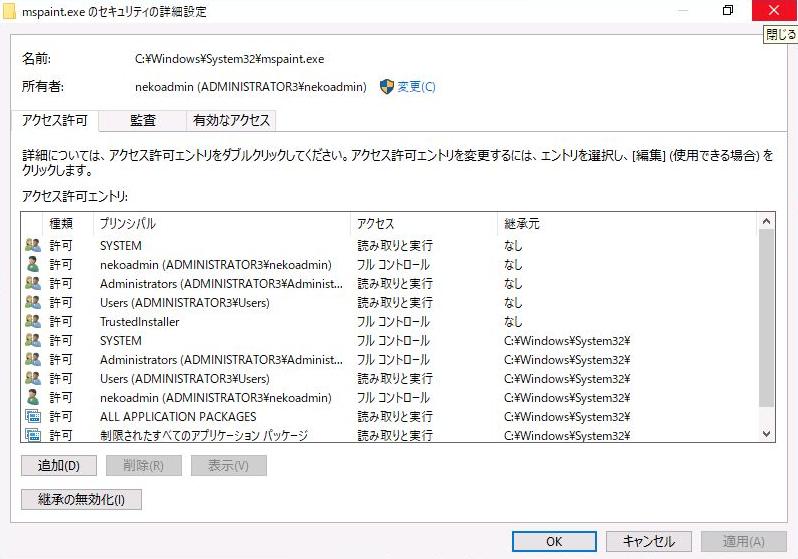This screenshot has height=559, width=798.
Task: Click the icon of the inherited SYSTEM フル コントロール entry
Action: coord(33,340)
